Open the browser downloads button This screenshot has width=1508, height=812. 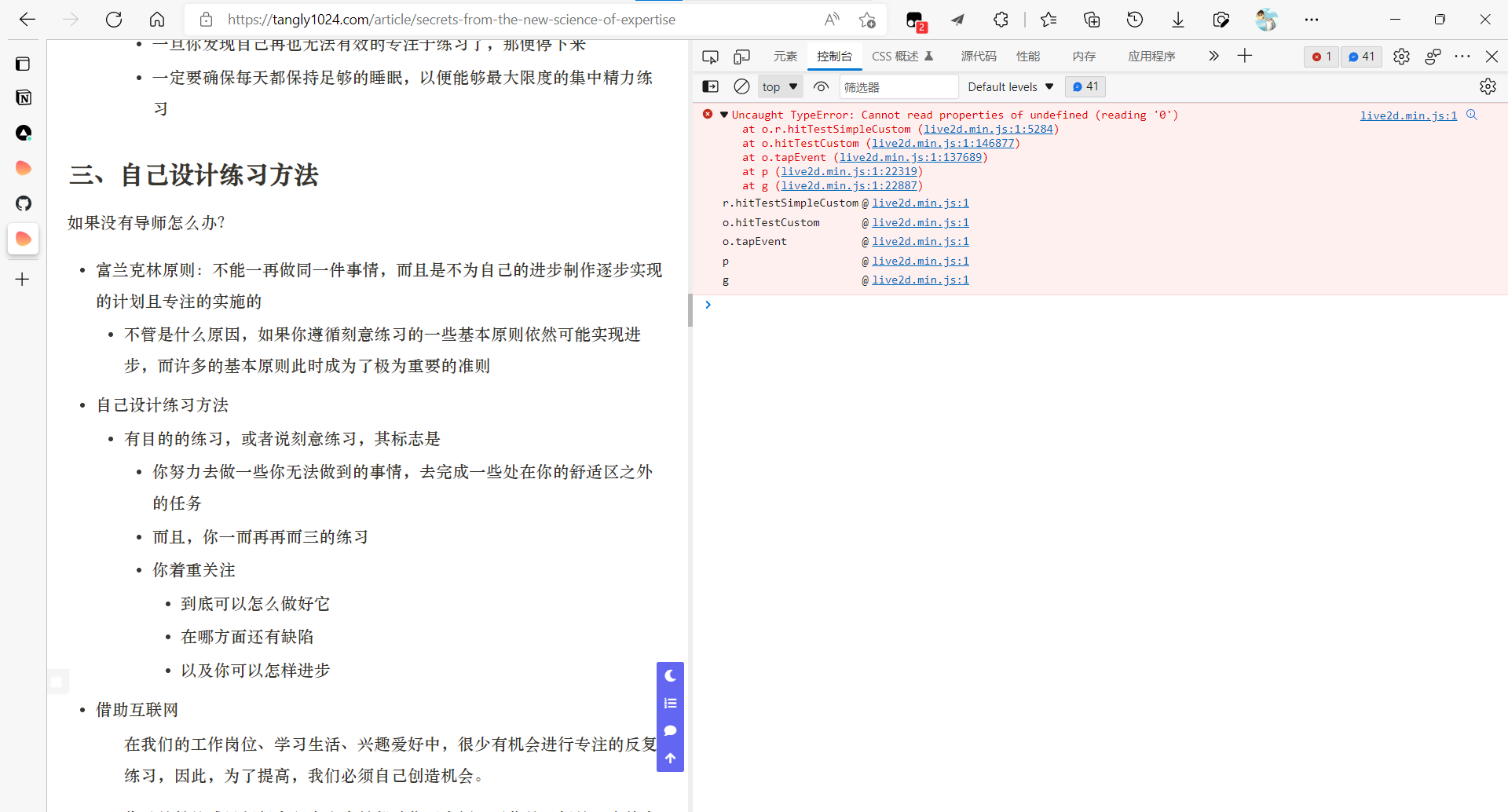click(1178, 20)
